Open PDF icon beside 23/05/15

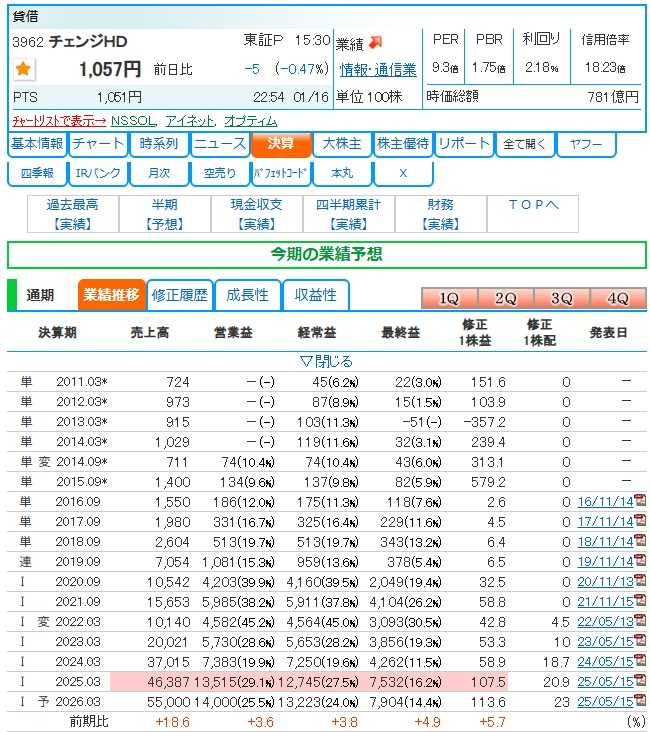click(x=640, y=641)
